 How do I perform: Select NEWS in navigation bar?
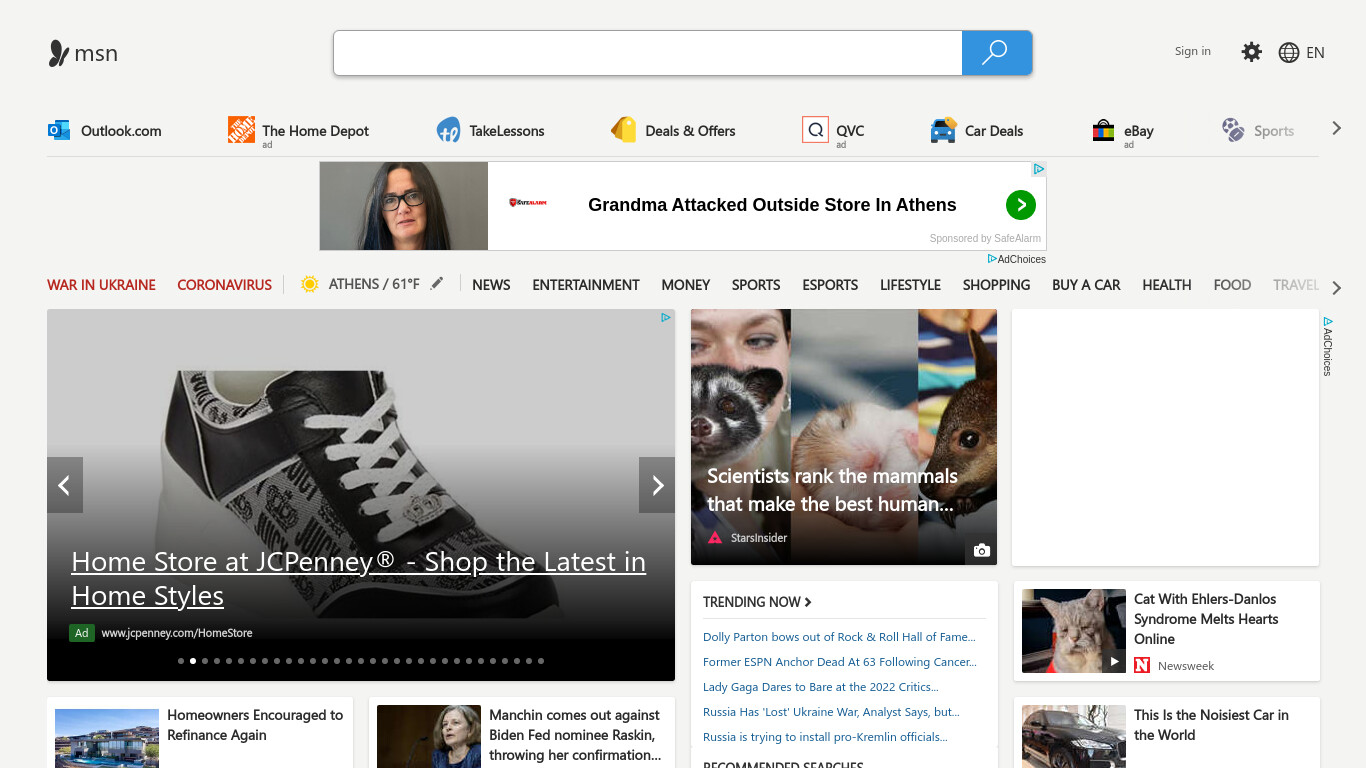point(491,285)
